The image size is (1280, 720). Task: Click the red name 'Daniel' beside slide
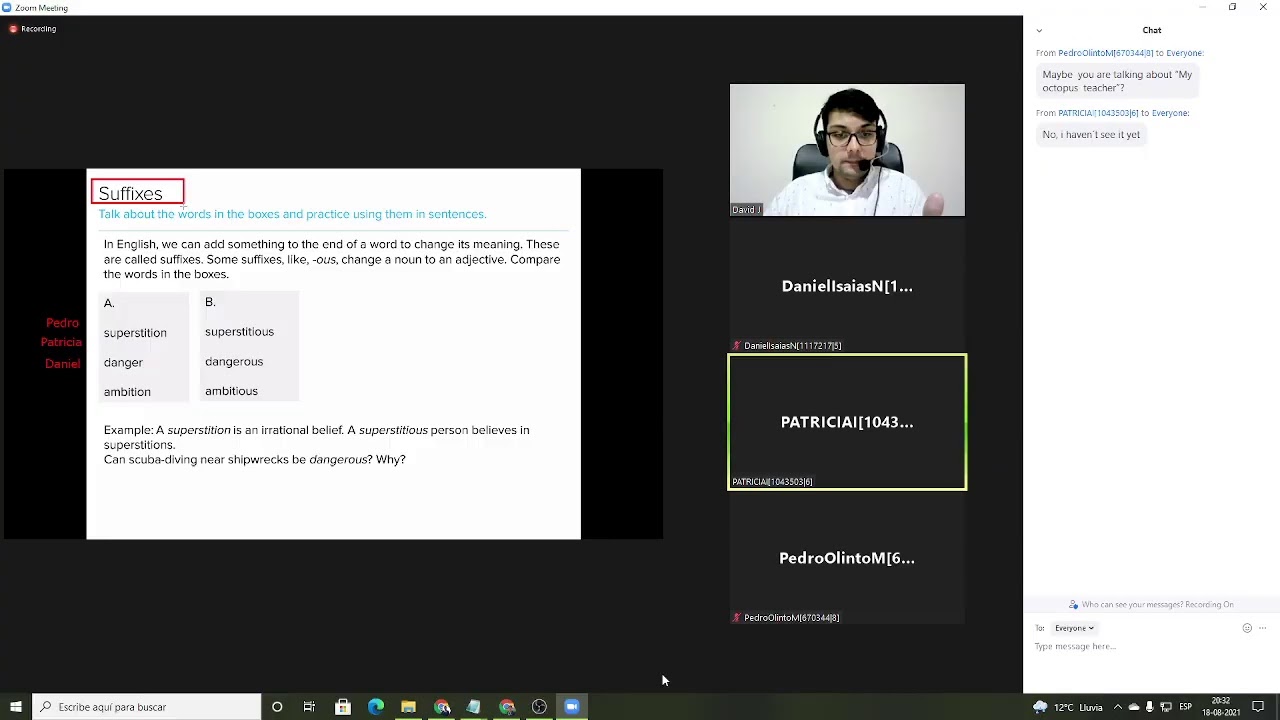62,364
